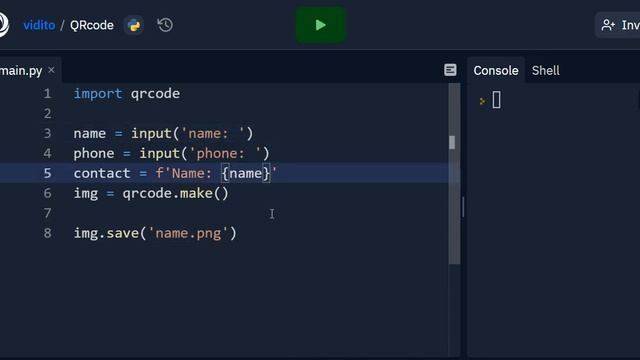Place cursor in "name = input('name: ')"

tap(163, 133)
